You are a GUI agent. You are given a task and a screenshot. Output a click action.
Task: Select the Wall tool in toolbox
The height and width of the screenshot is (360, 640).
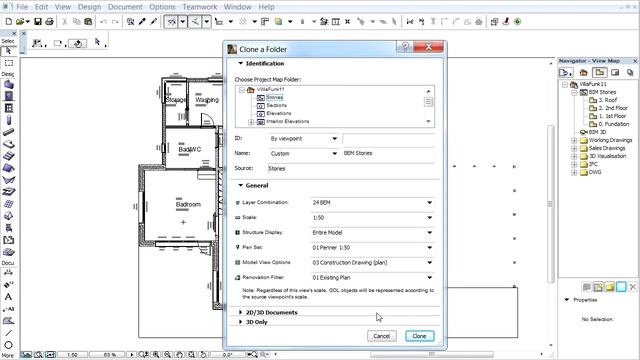click(x=8, y=84)
